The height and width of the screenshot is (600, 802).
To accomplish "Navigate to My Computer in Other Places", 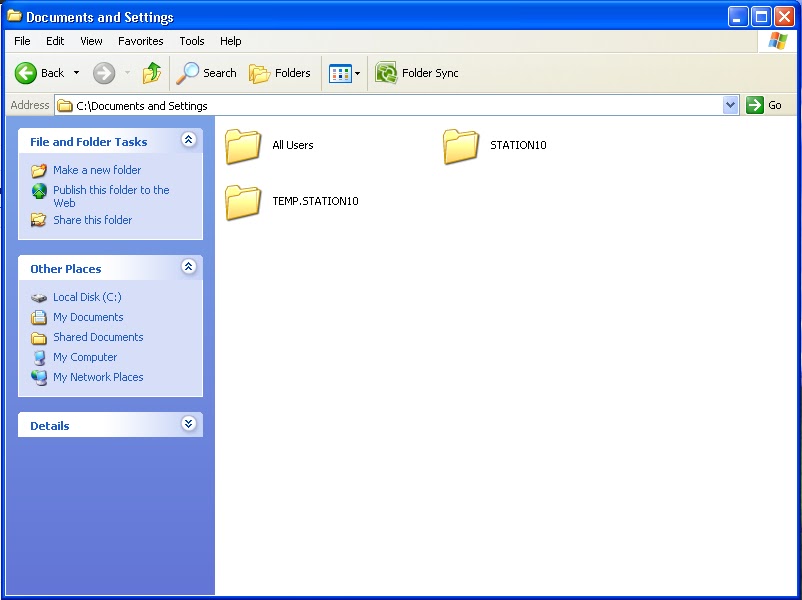I will point(86,357).
